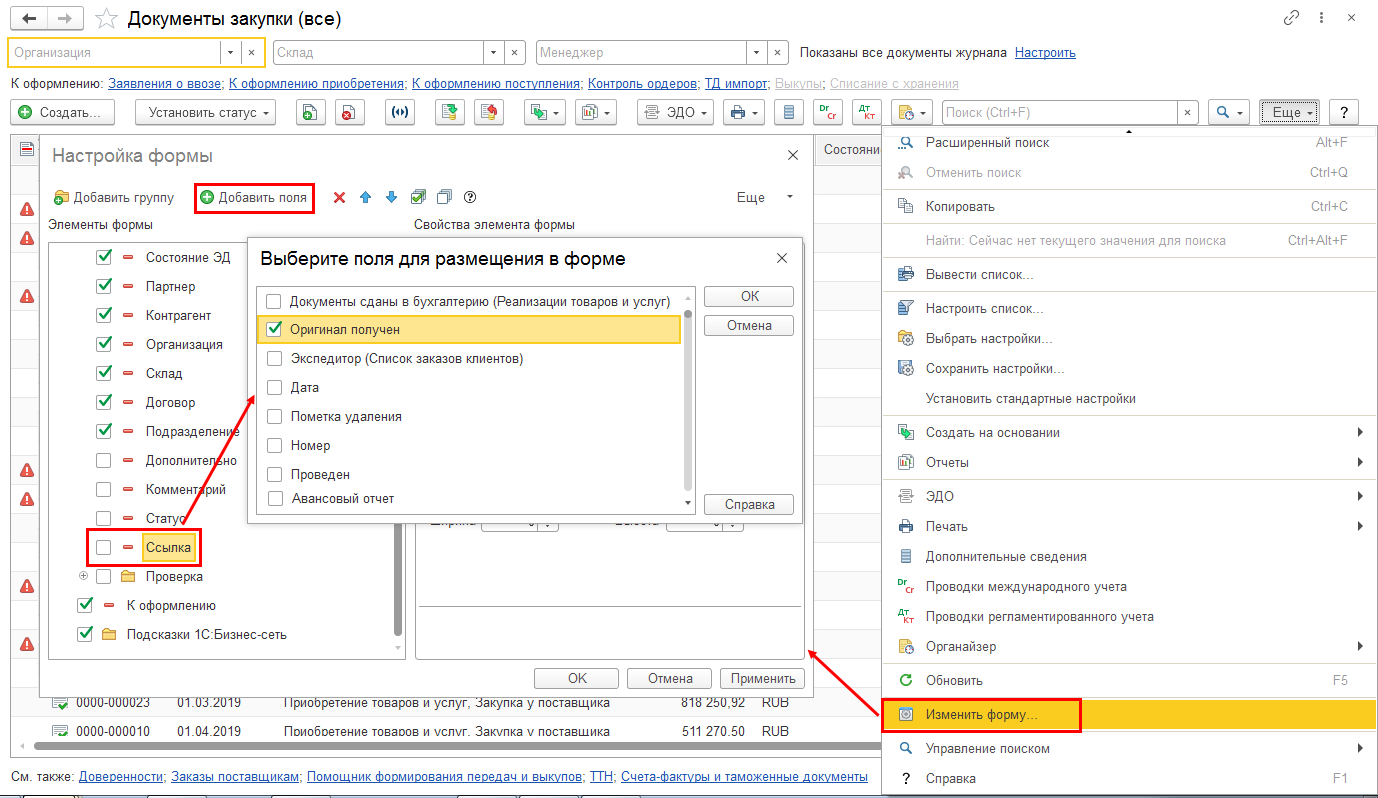The image size is (1378, 798).
Task: Delete the selected form element with the red X
Action: coord(339,197)
